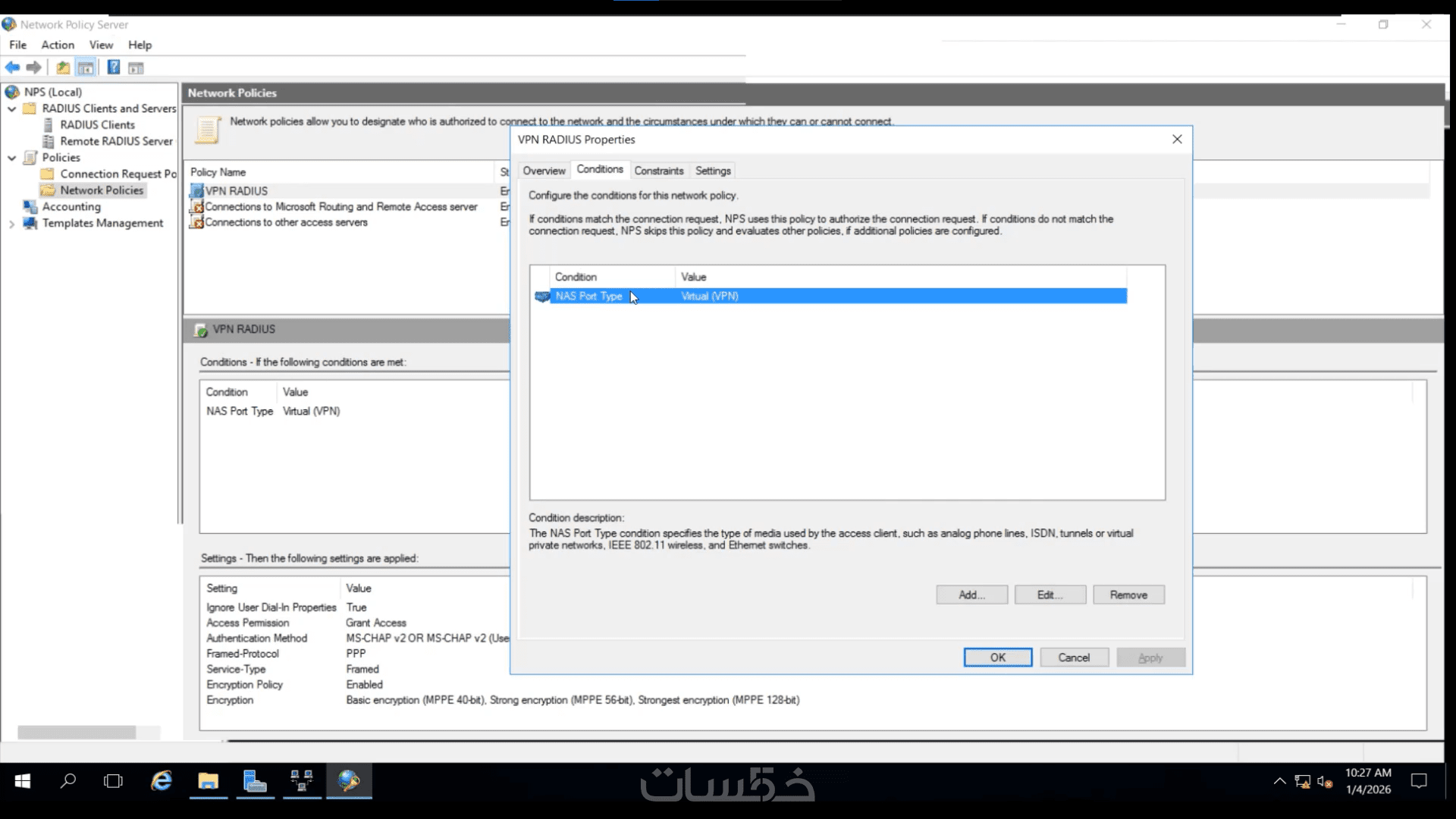This screenshot has width=1456, height=819.
Task: Open Internet Explorer from taskbar
Action: click(162, 781)
